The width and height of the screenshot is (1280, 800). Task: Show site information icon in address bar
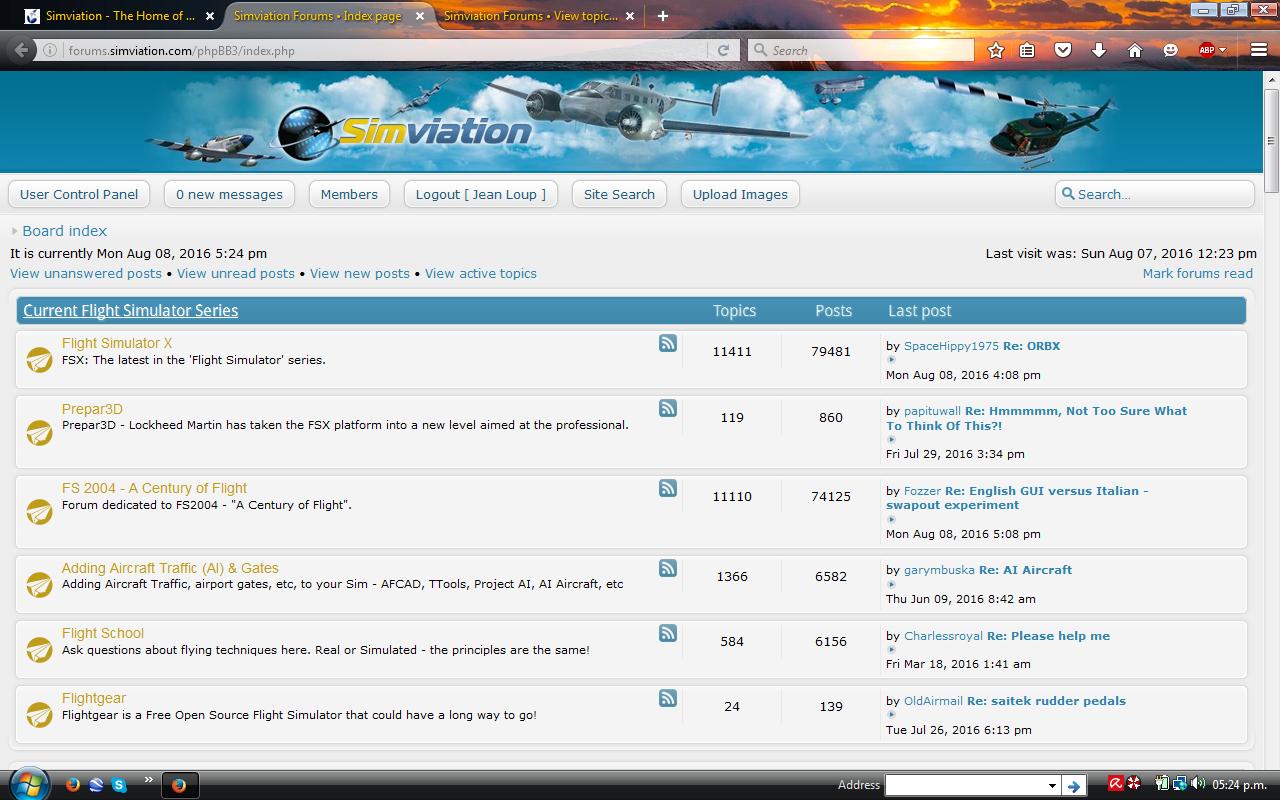pos(50,50)
